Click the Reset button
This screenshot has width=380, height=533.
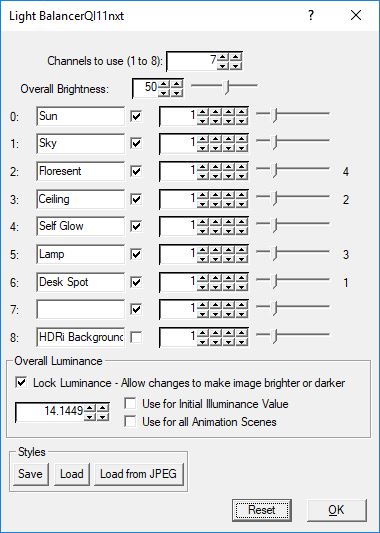click(262, 510)
